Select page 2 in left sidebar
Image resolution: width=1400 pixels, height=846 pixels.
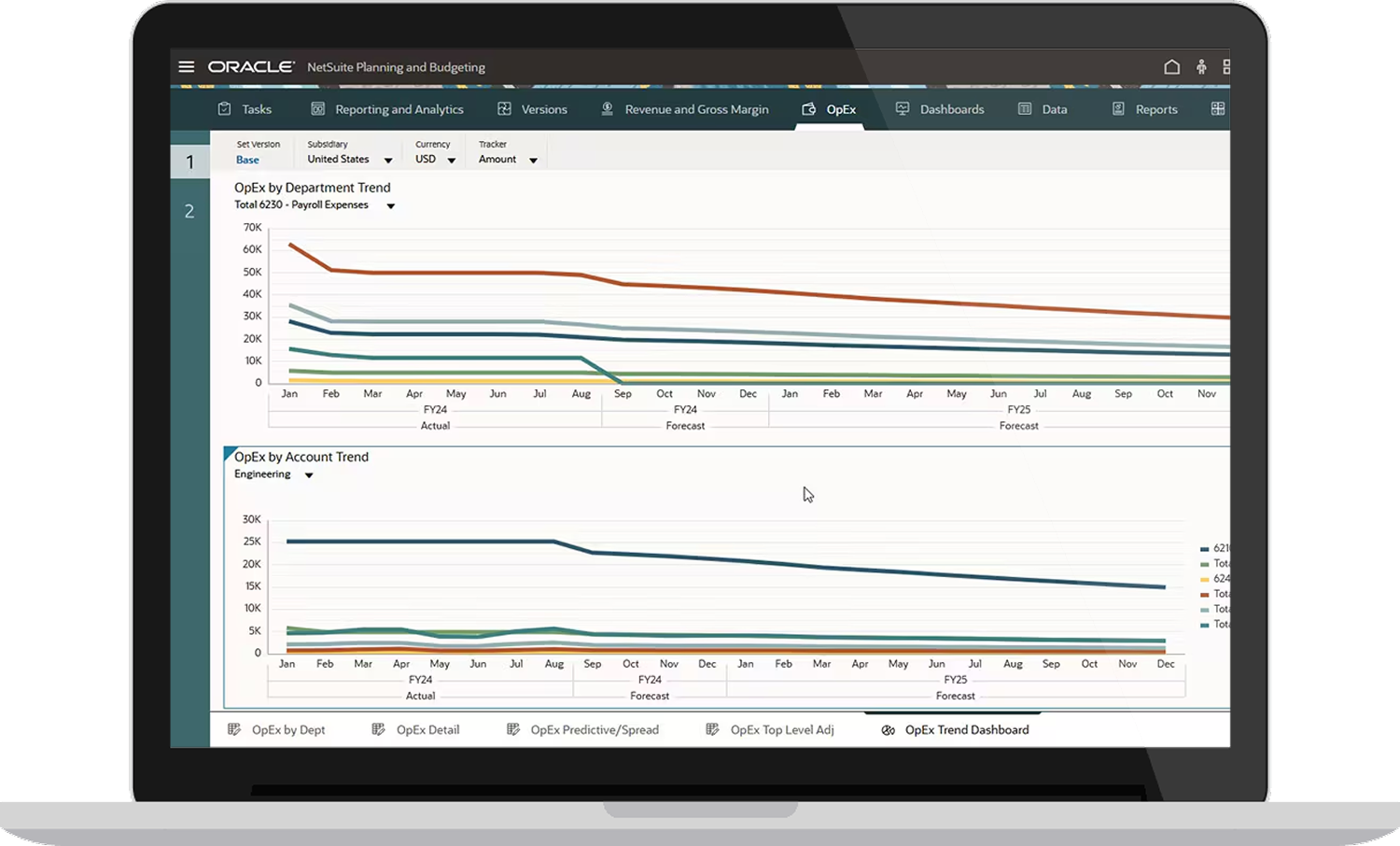[189, 212]
